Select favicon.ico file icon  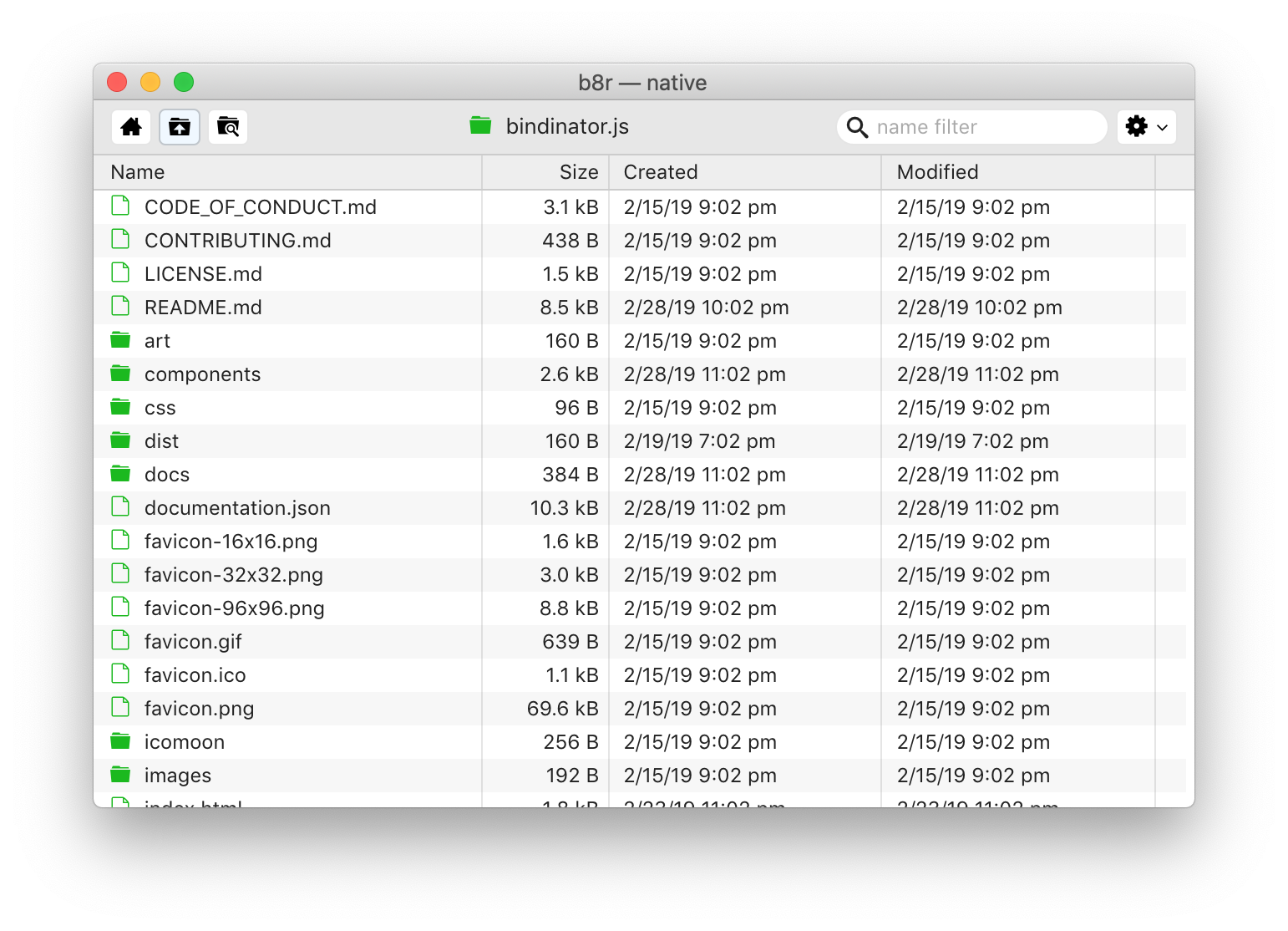(x=120, y=674)
